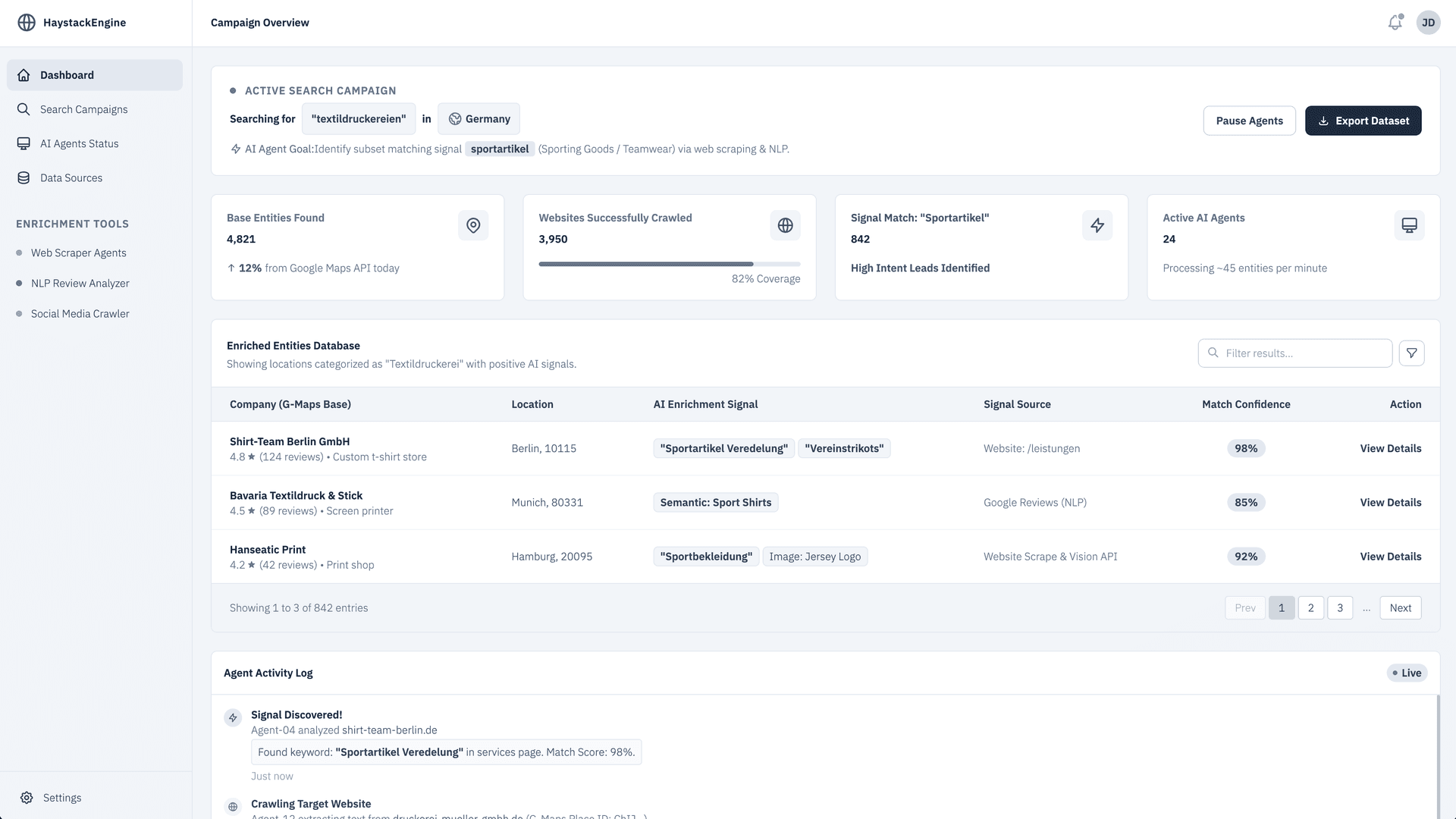The image size is (1456, 819).
Task: Click the map pin icon on Base Entities card
Action: 473,225
